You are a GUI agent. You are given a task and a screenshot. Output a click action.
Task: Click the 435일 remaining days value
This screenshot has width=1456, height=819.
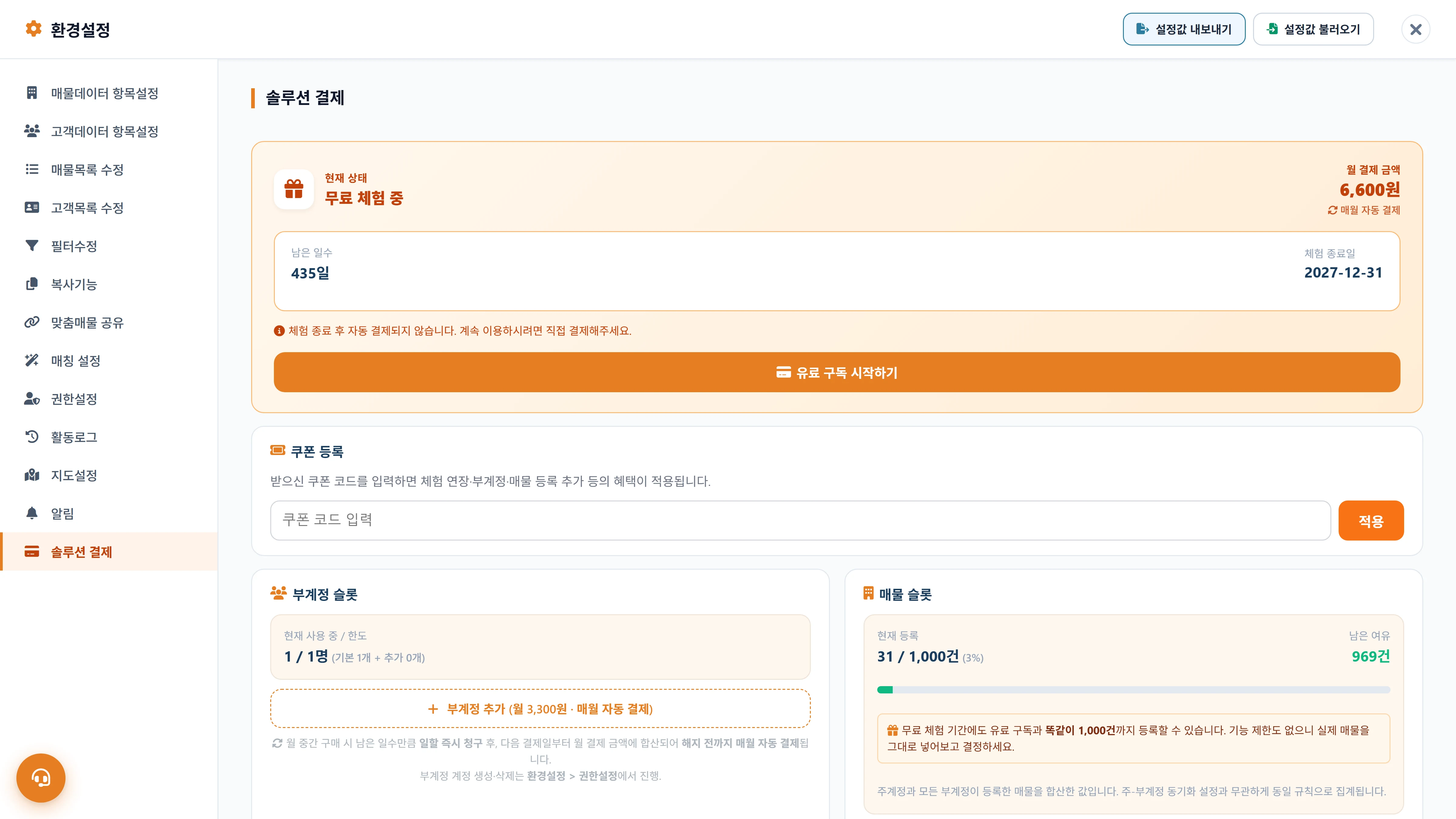tap(310, 273)
